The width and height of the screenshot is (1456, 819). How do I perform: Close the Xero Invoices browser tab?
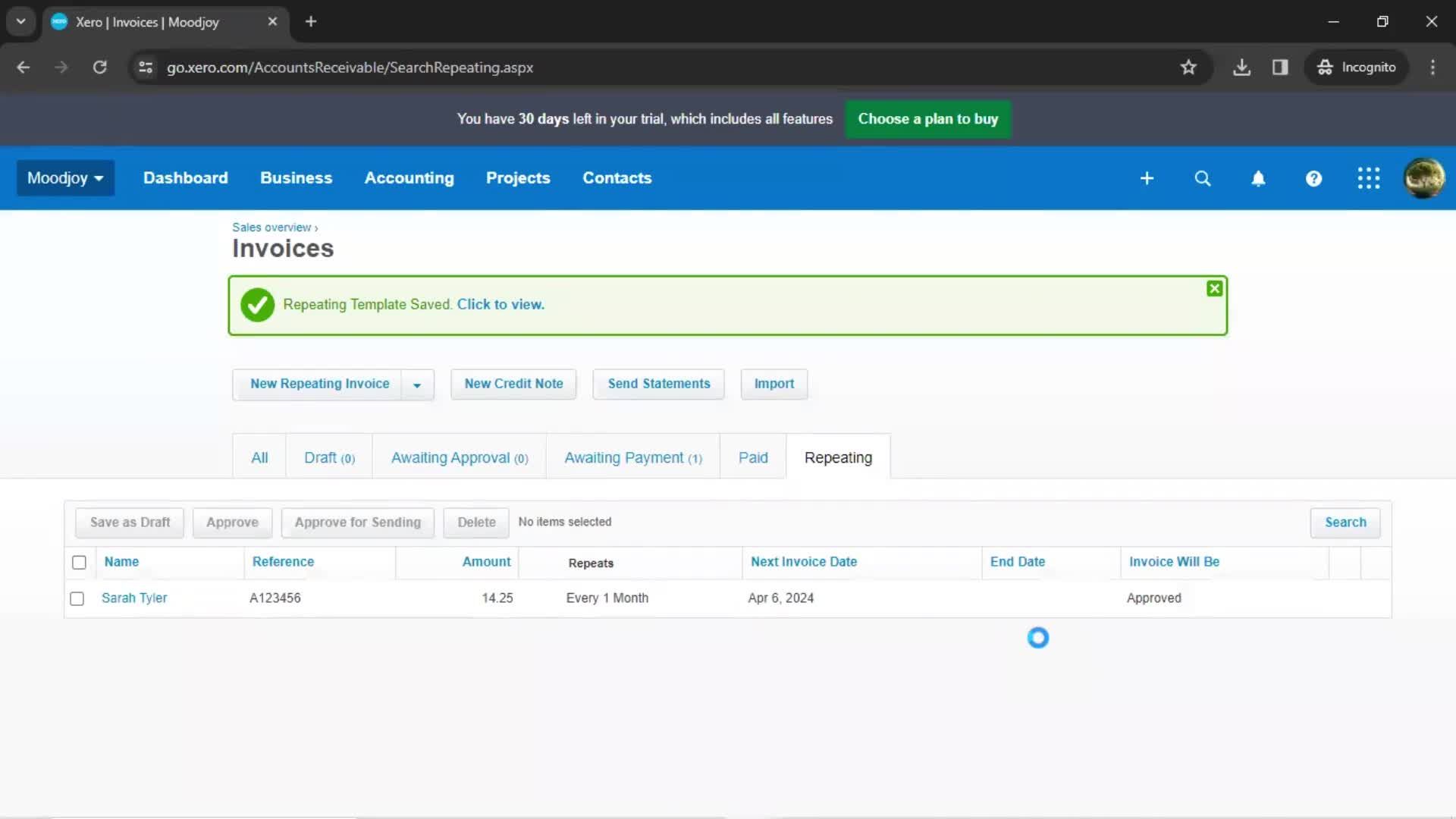(x=272, y=22)
